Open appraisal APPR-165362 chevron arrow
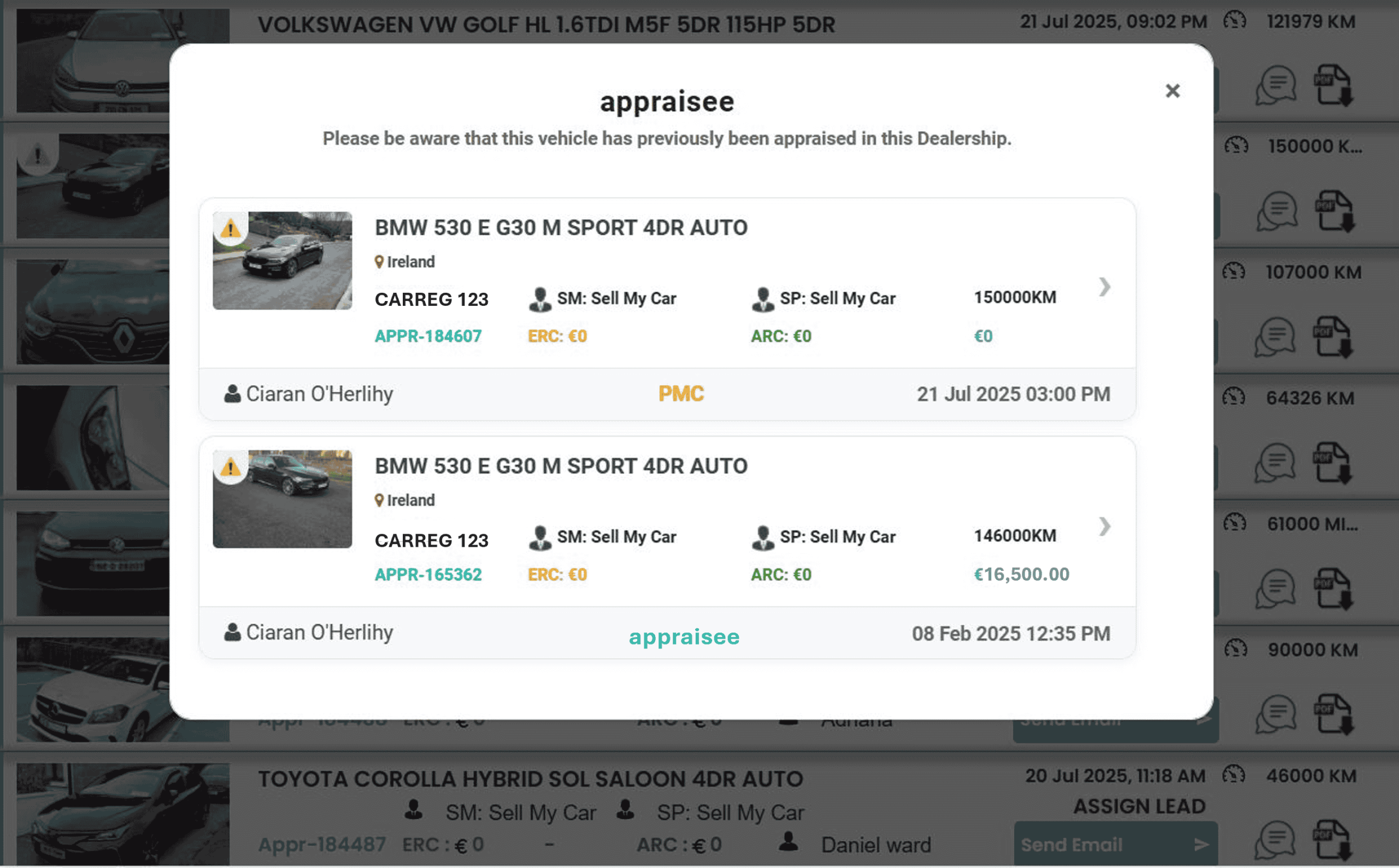This screenshot has width=1399, height=868. [1104, 526]
